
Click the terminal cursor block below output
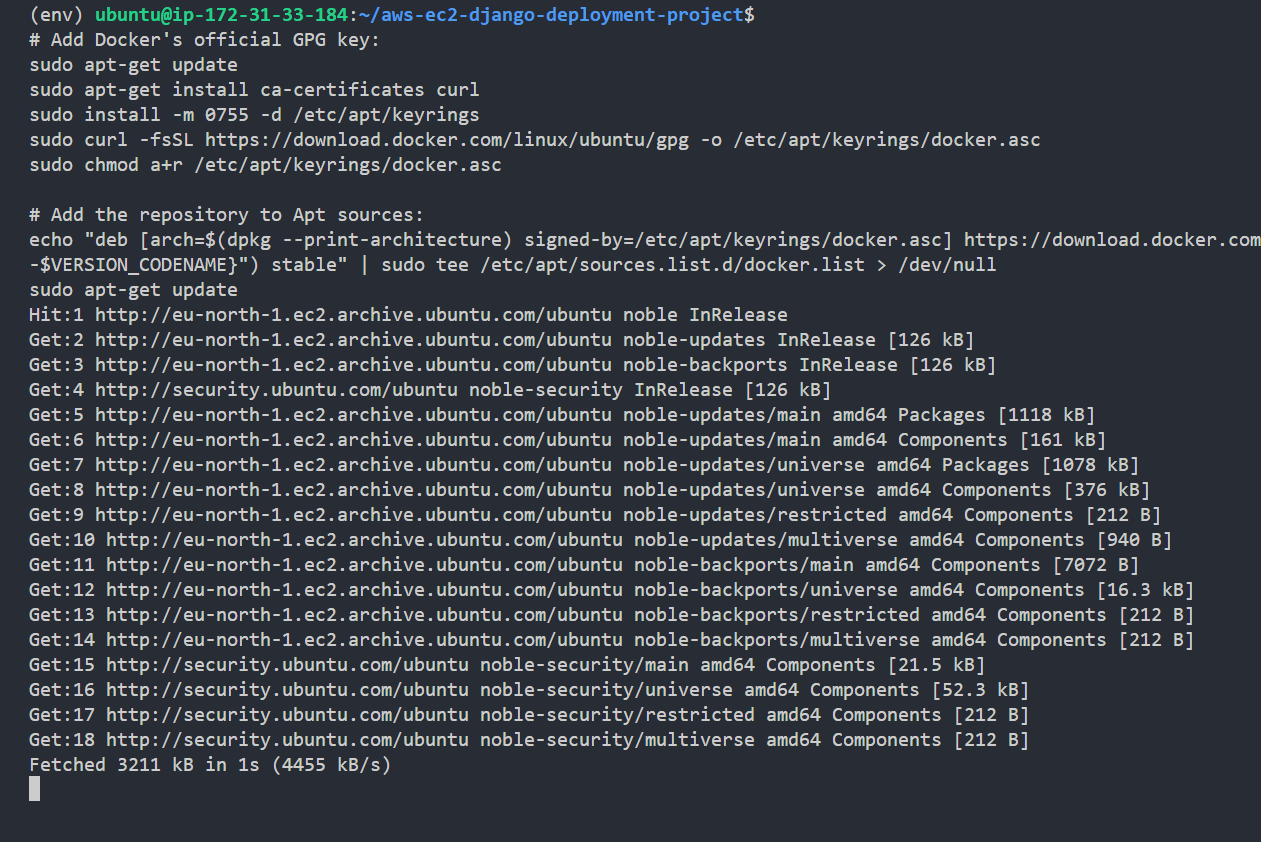[x=35, y=789]
